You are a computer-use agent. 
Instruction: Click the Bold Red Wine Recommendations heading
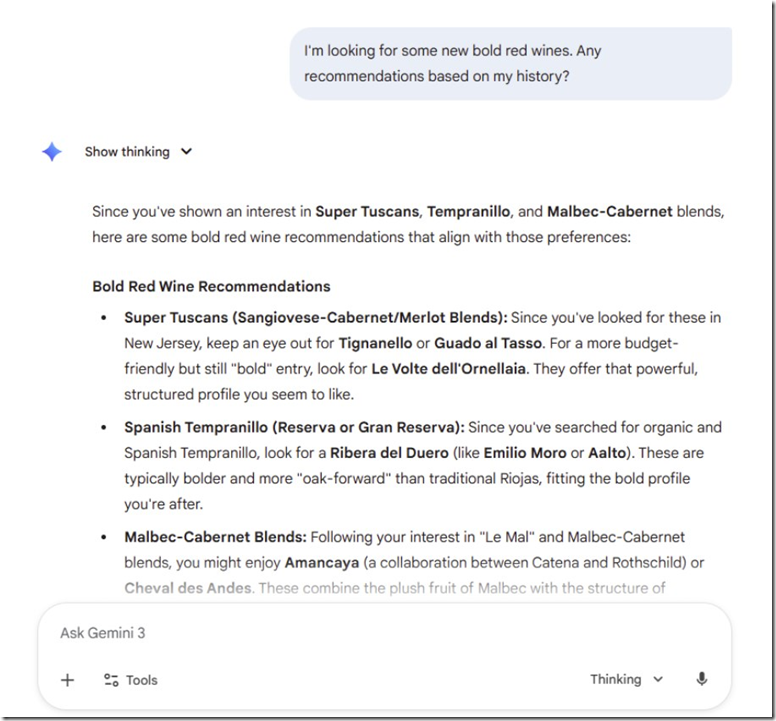pyautogui.click(x=211, y=286)
